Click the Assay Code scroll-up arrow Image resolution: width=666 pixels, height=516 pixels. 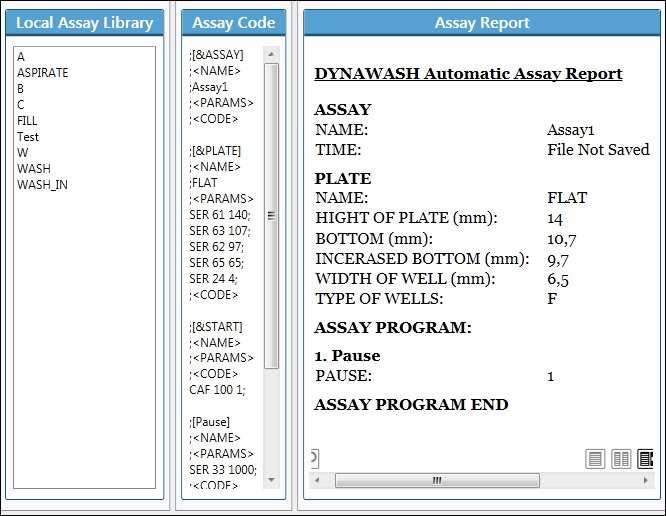[x=271, y=54]
